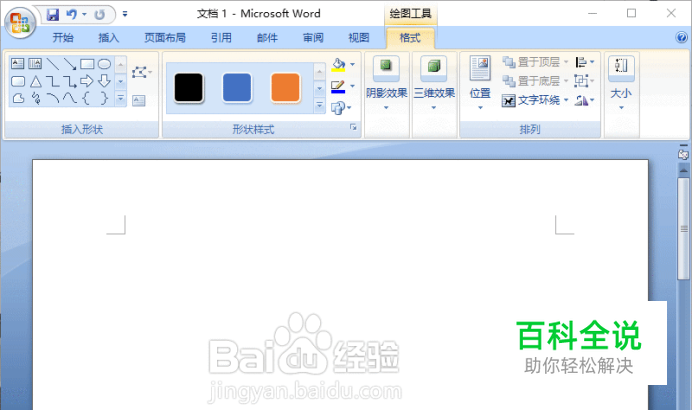Switch to the 开始 tab
Viewport: 692px width, 410px height.
point(63,38)
